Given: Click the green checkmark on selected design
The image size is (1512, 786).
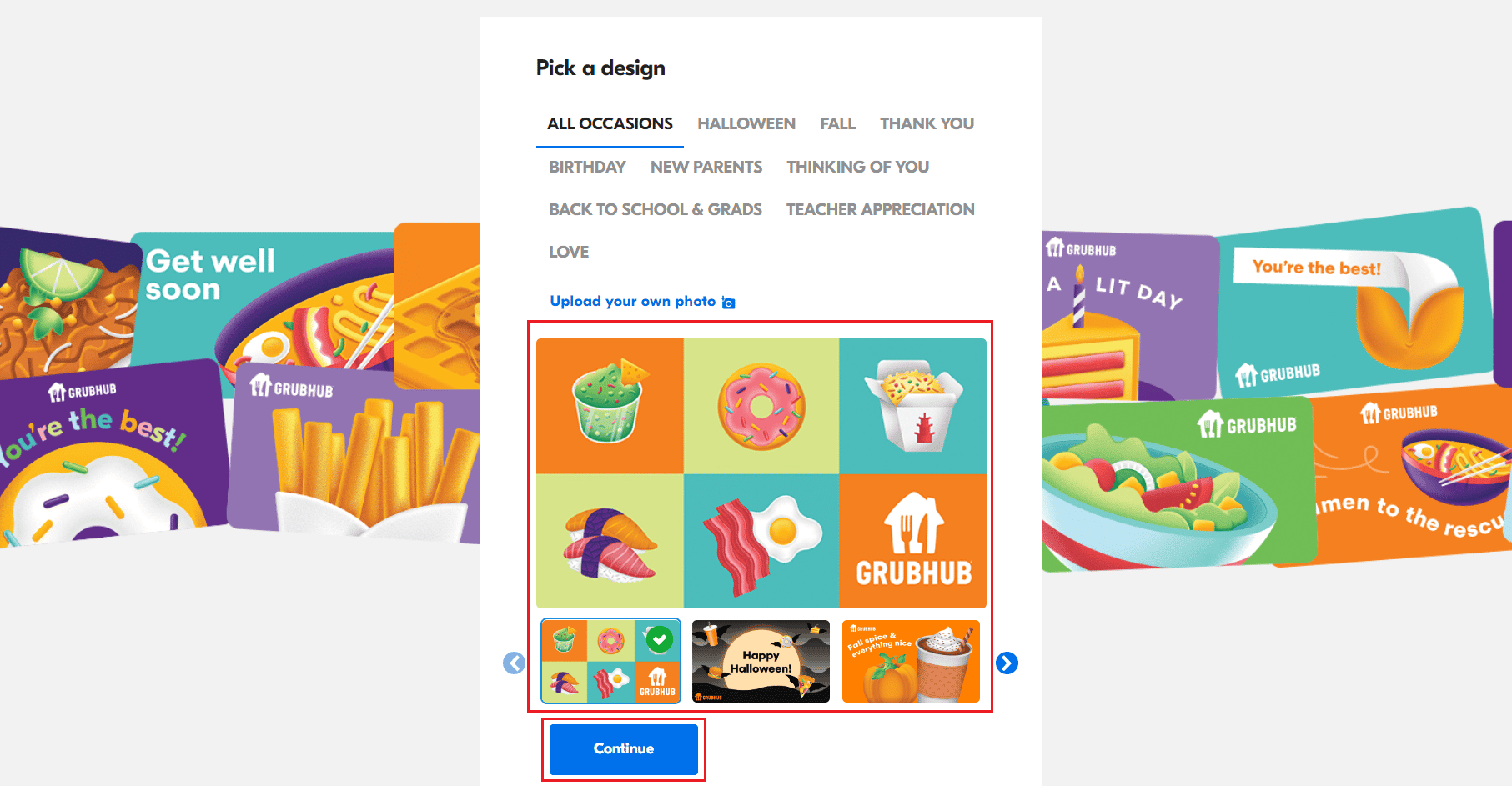Looking at the screenshot, I should (660, 639).
